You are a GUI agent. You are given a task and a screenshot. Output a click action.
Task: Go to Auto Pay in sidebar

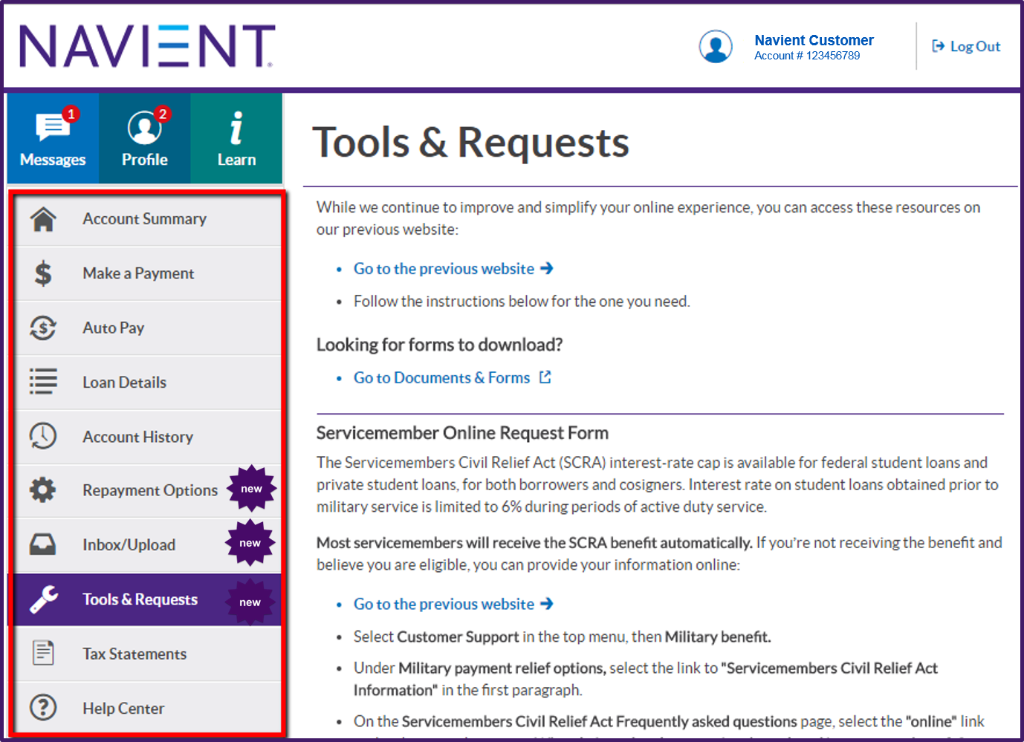[x=148, y=328]
